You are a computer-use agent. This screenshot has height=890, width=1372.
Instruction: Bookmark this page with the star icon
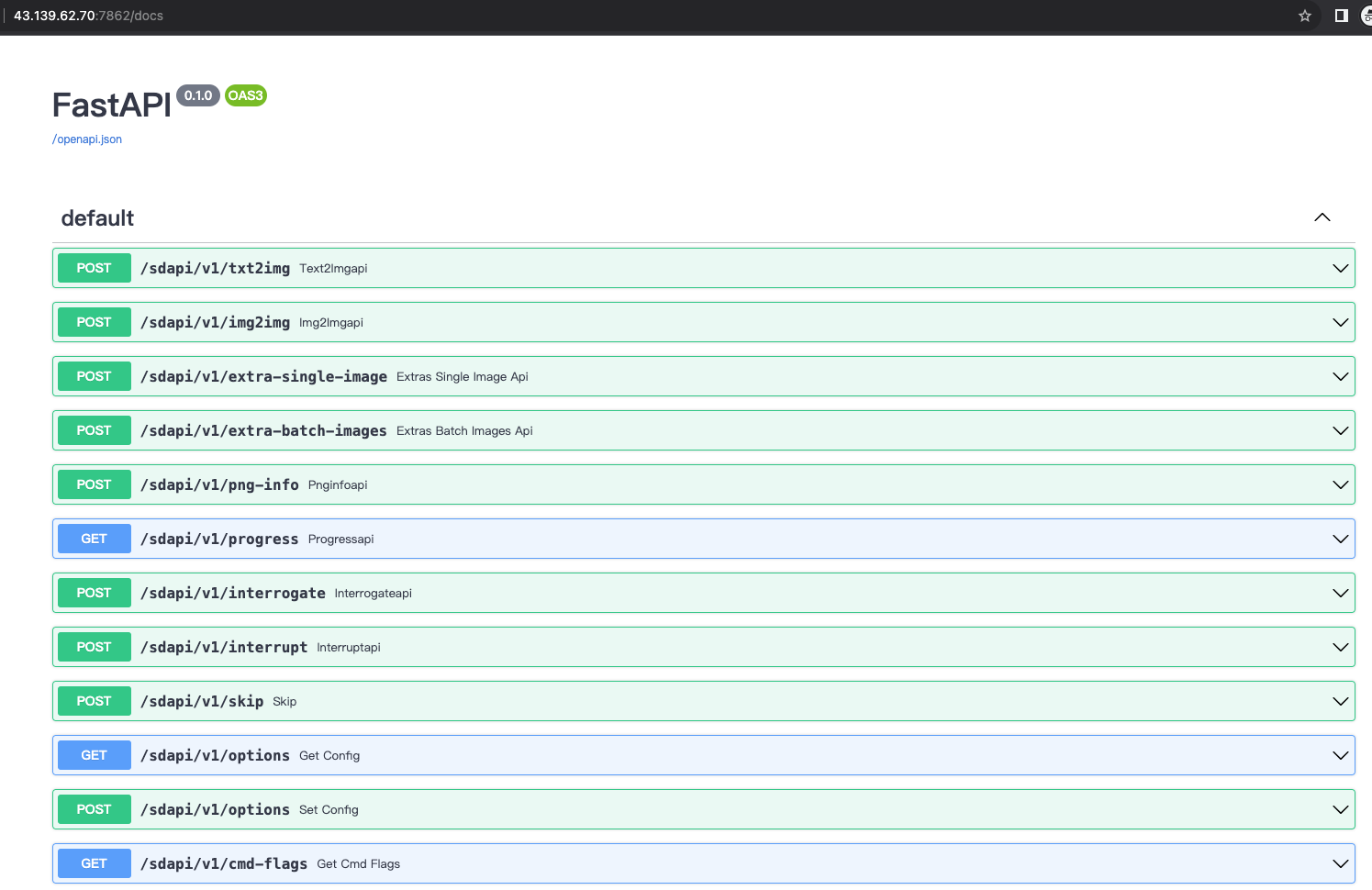pyautogui.click(x=1305, y=16)
